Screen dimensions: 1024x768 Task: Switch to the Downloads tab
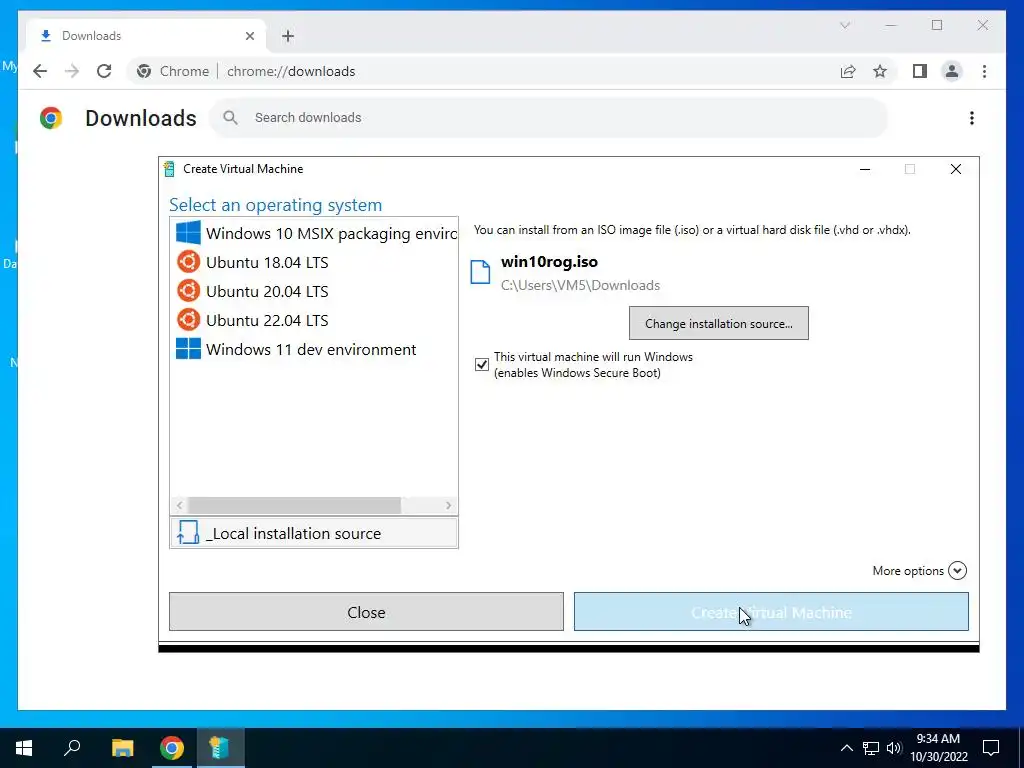tap(145, 36)
